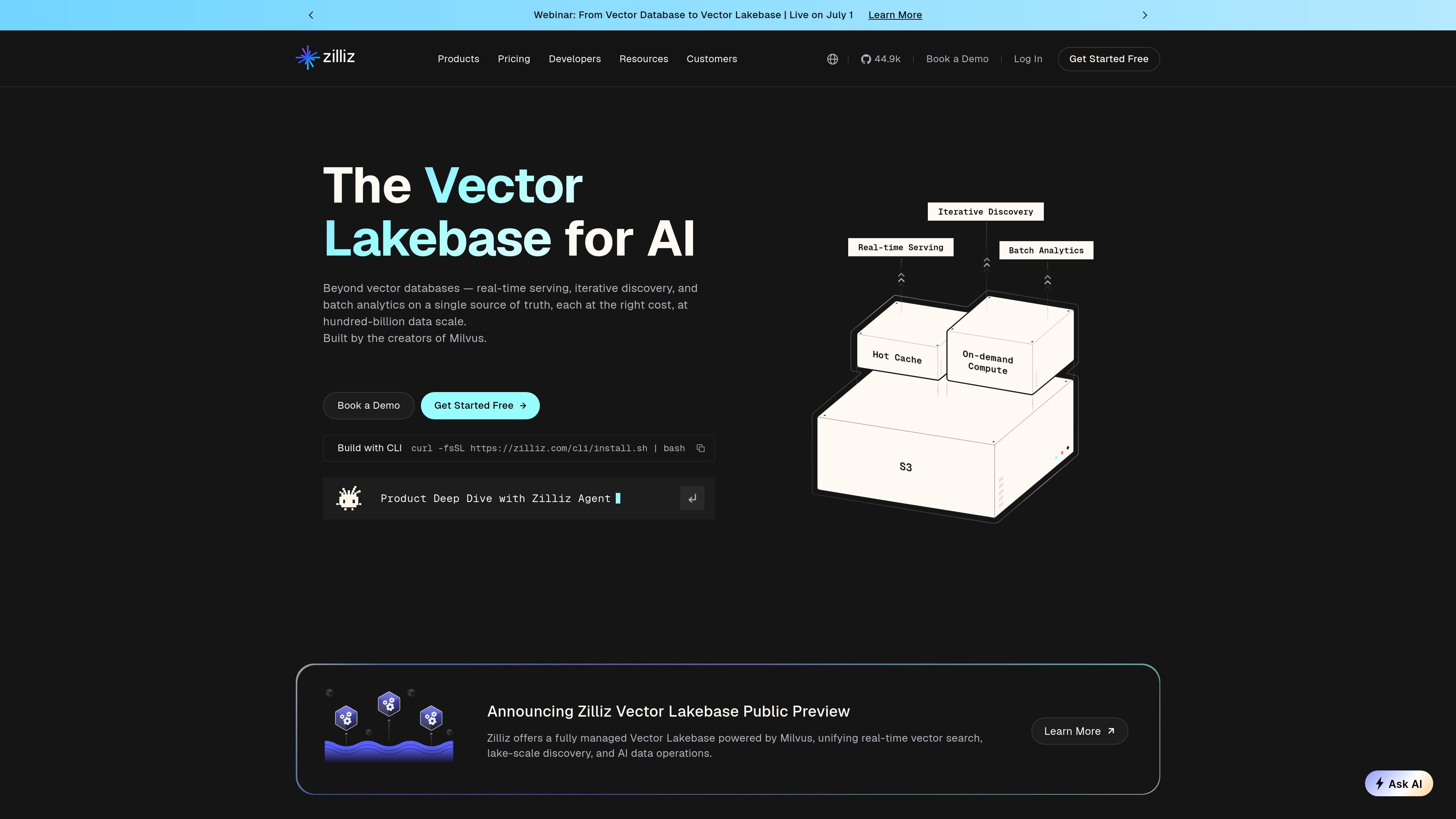Click the hero Book a Demo button

pyautogui.click(x=369, y=406)
